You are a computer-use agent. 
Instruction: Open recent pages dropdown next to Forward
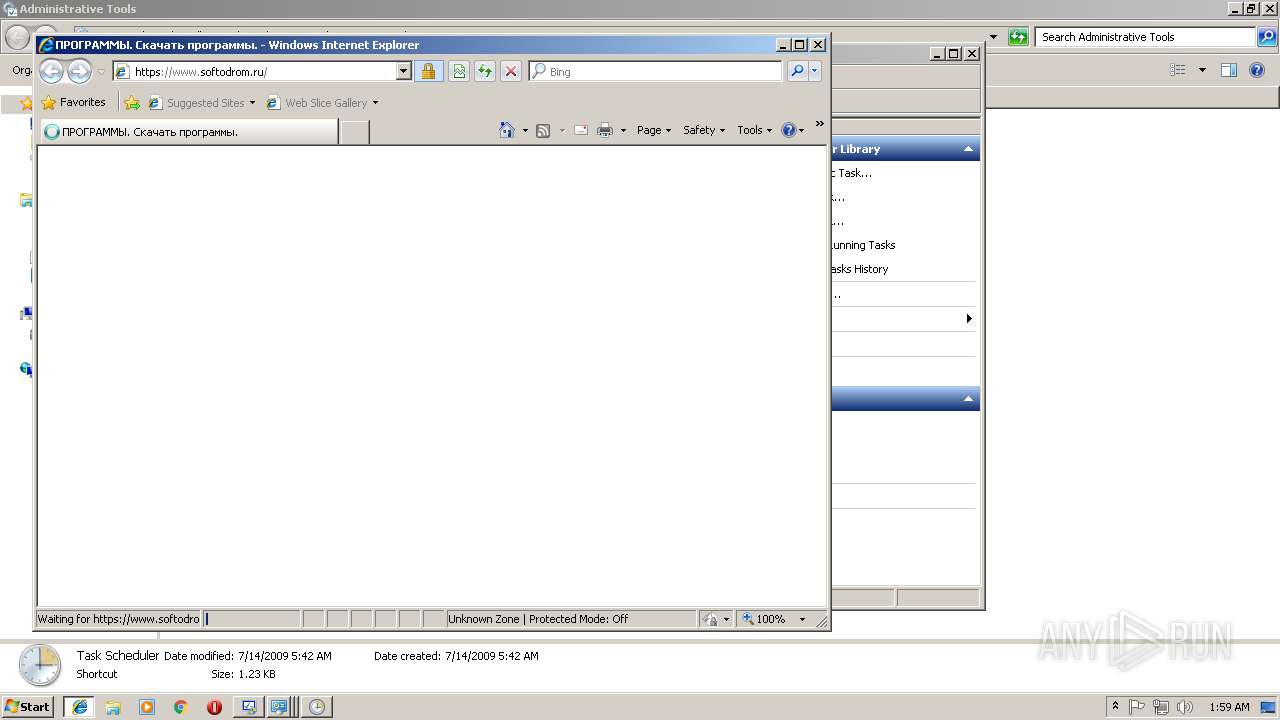click(x=101, y=72)
